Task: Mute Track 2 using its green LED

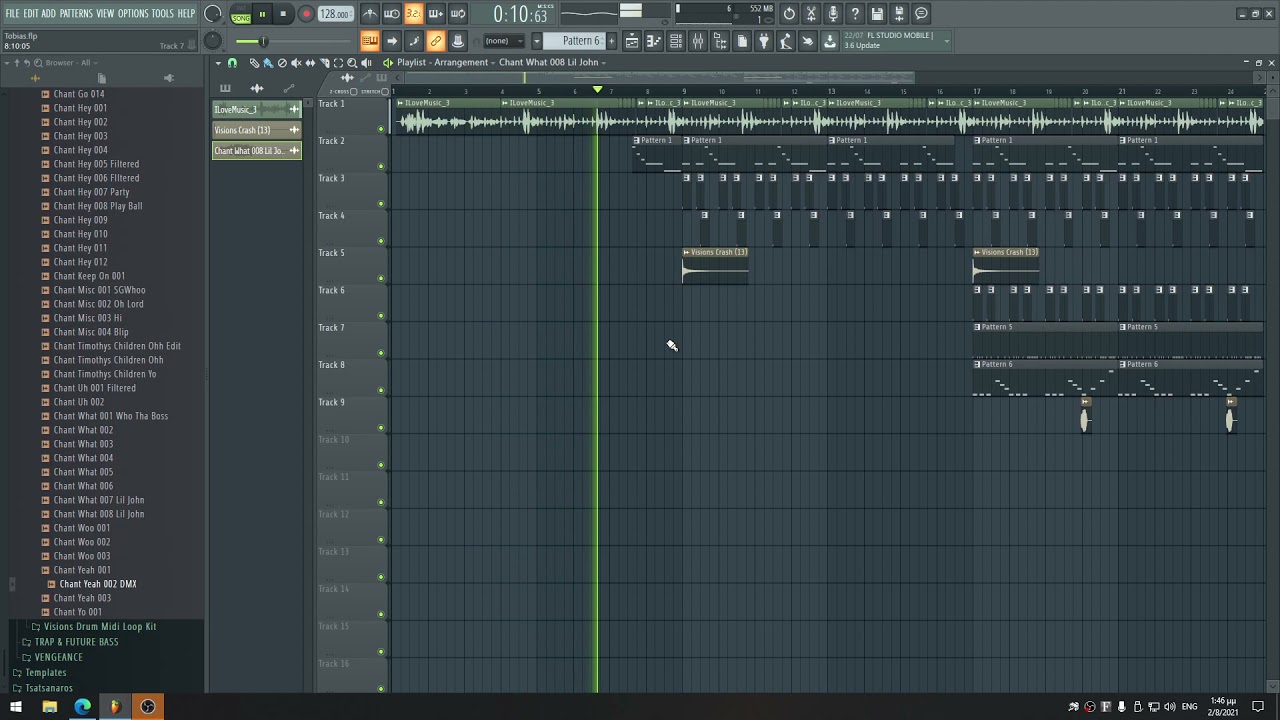Action: tap(380, 166)
